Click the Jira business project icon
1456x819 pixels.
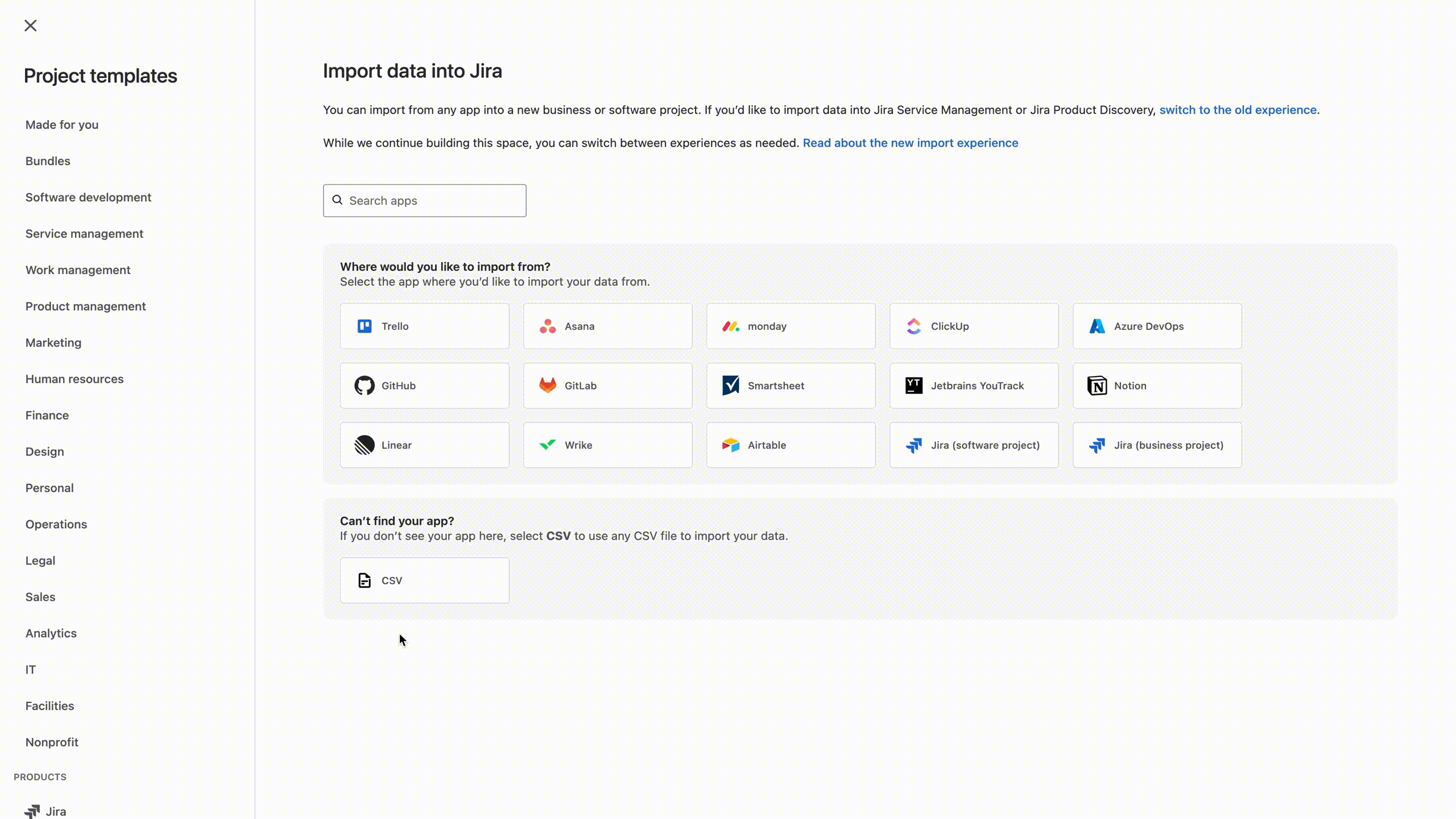click(x=1097, y=445)
